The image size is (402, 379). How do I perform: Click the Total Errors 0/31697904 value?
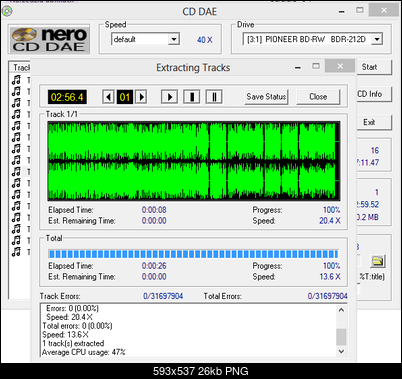(x=327, y=296)
